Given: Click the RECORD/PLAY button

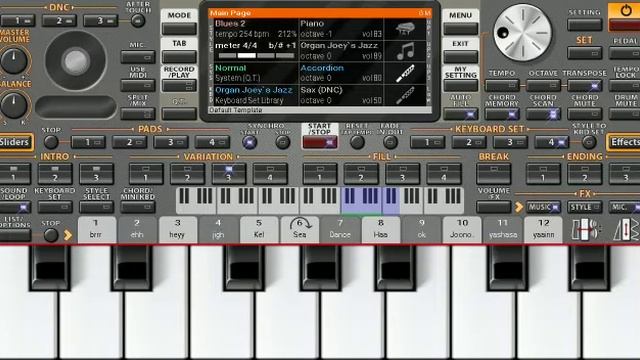Looking at the screenshot, I should point(179,86).
